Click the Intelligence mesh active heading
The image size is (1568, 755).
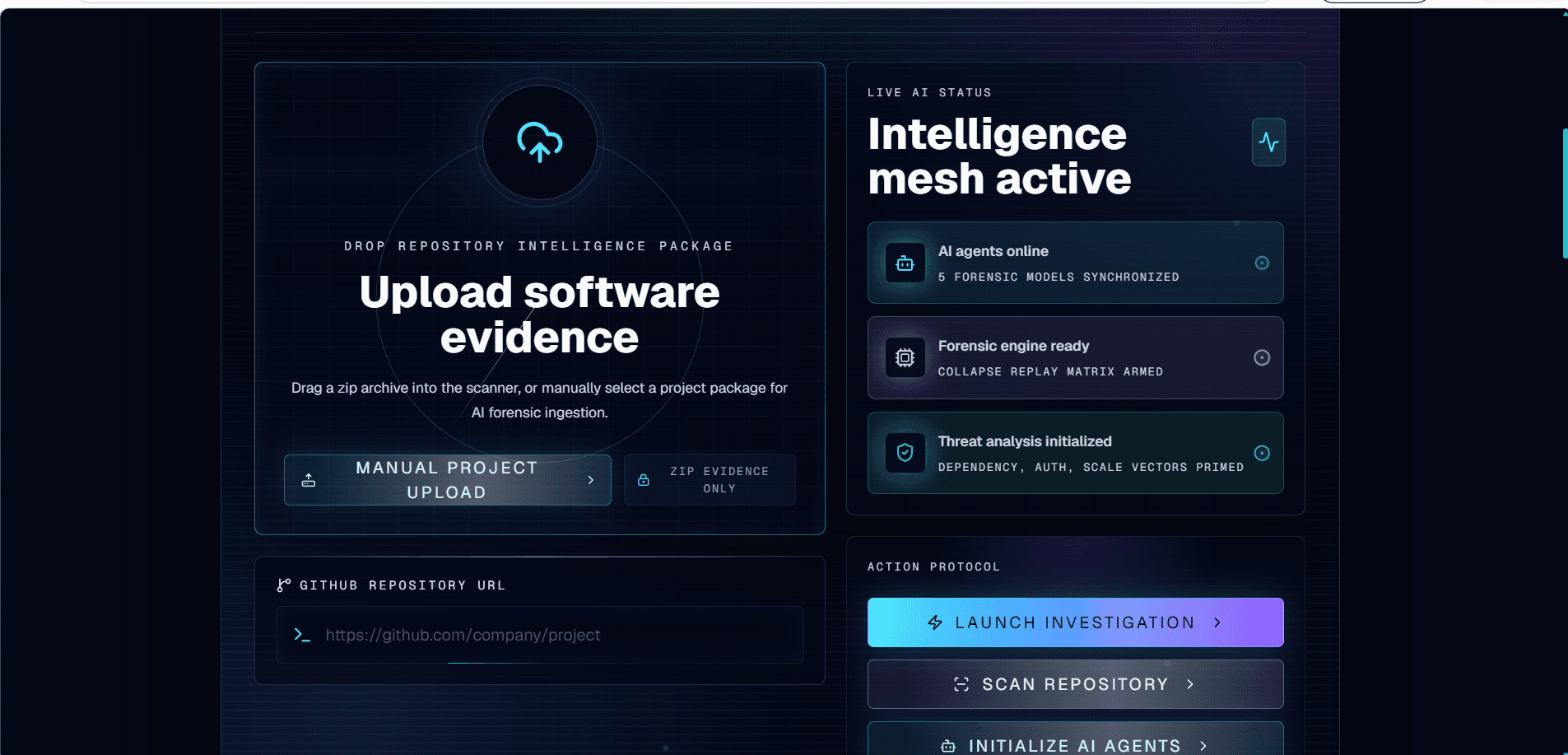coord(999,156)
